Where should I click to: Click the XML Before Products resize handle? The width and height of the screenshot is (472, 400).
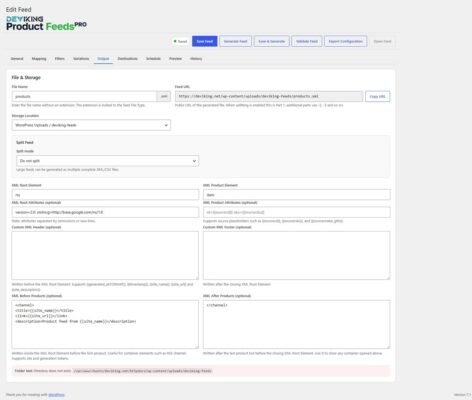pos(197,347)
